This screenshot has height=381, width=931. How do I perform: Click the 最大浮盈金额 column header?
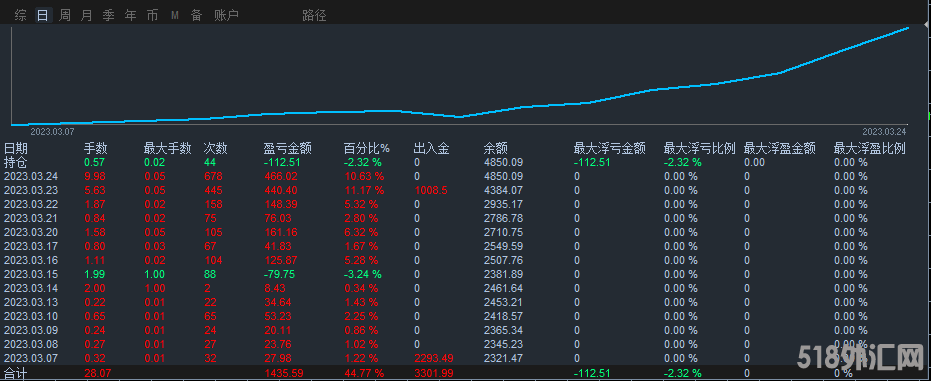pos(780,148)
